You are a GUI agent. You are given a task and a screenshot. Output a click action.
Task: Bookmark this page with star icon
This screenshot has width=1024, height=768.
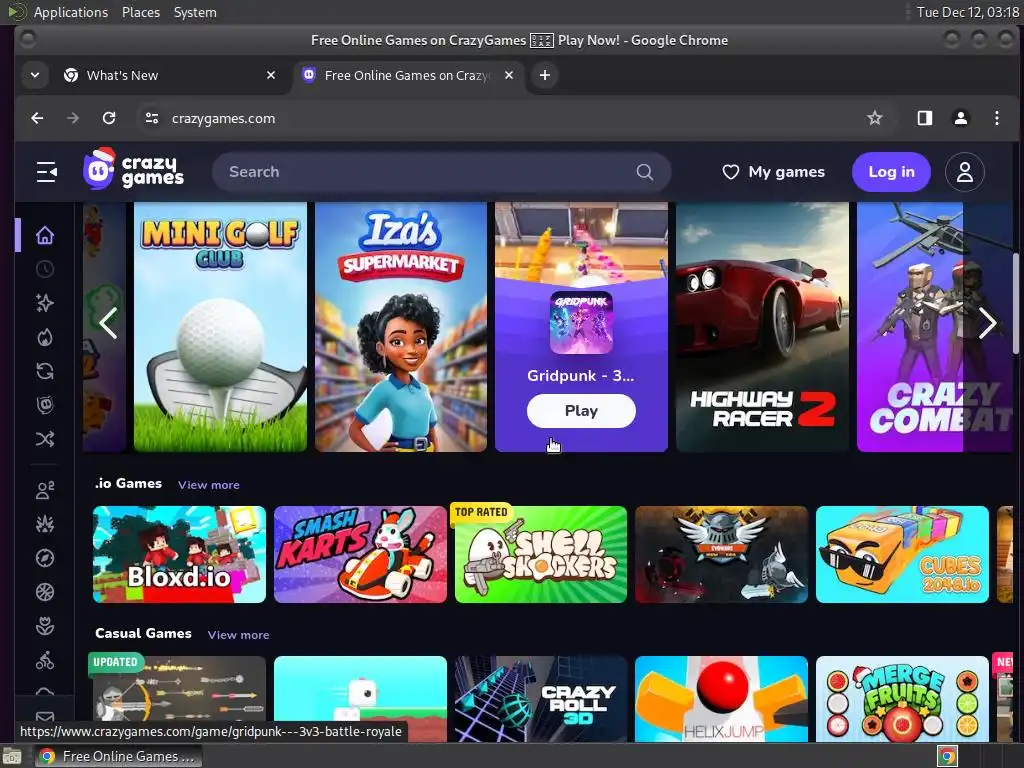click(x=874, y=118)
